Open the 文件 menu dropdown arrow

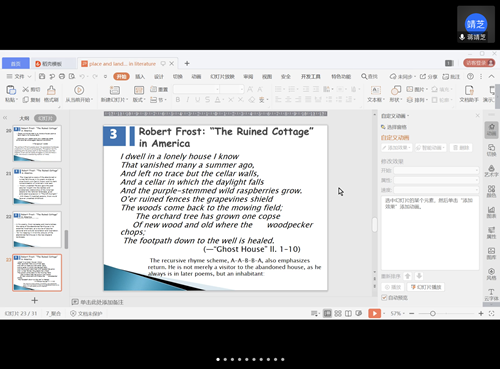point(29,77)
